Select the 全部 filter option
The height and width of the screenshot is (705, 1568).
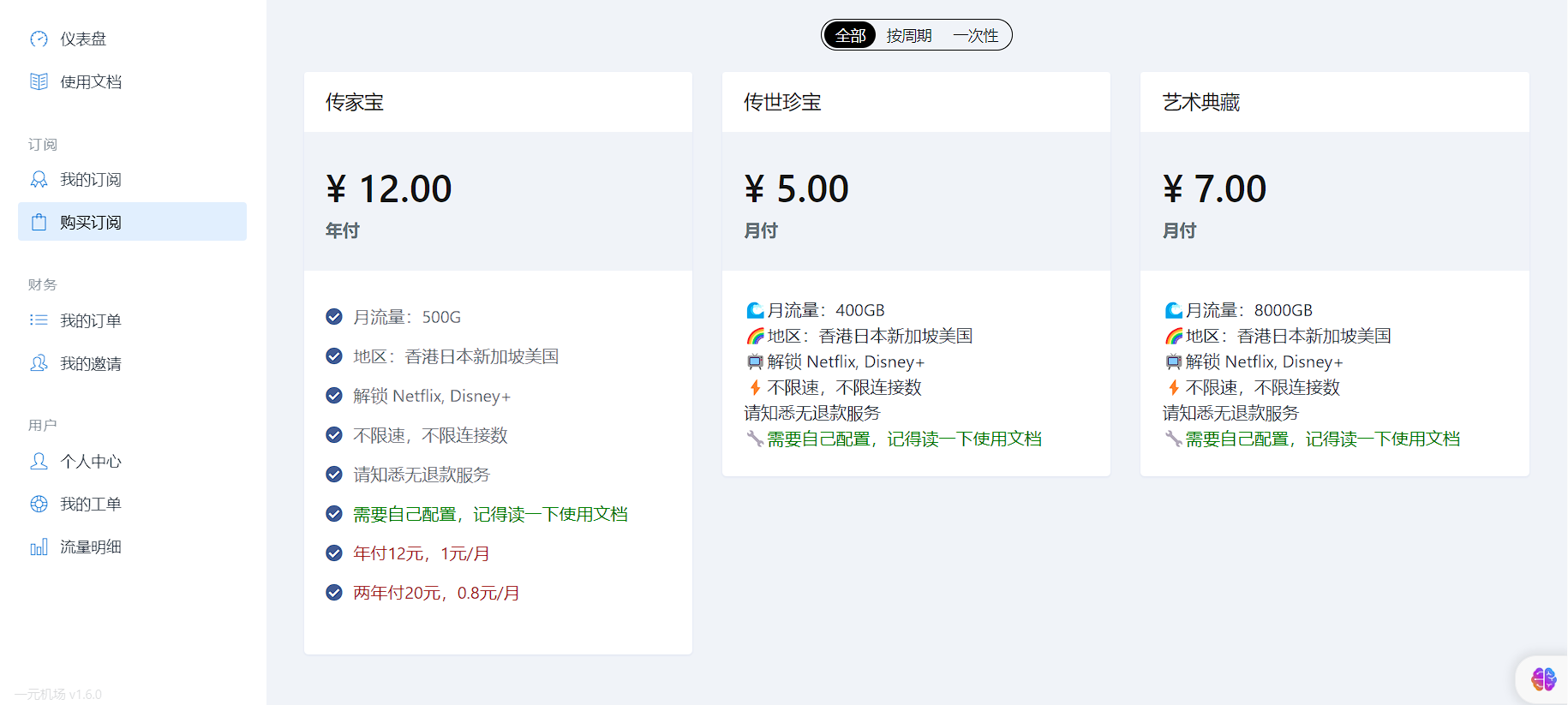(x=851, y=35)
